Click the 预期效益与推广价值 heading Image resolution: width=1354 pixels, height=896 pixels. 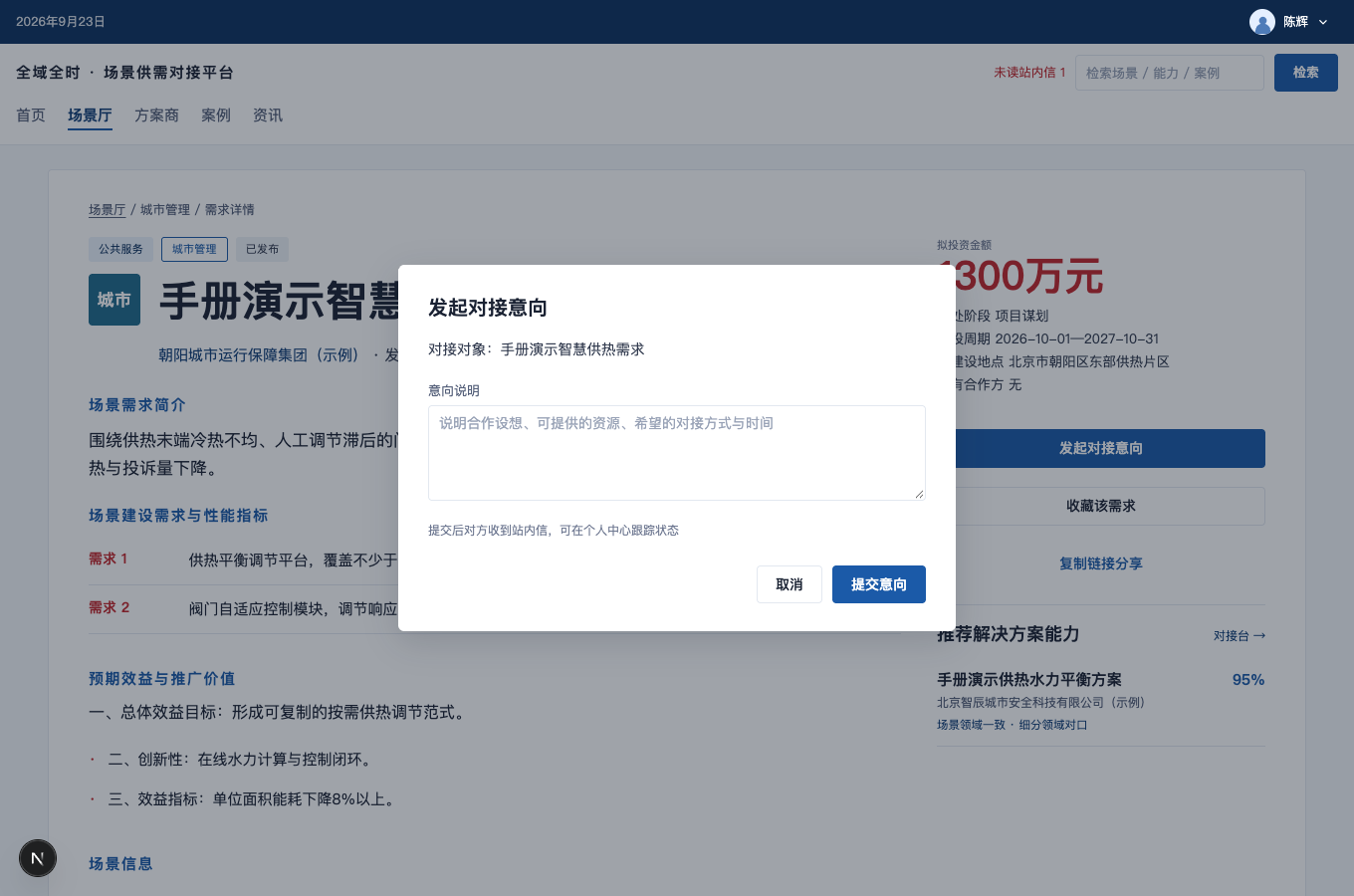click(162, 679)
